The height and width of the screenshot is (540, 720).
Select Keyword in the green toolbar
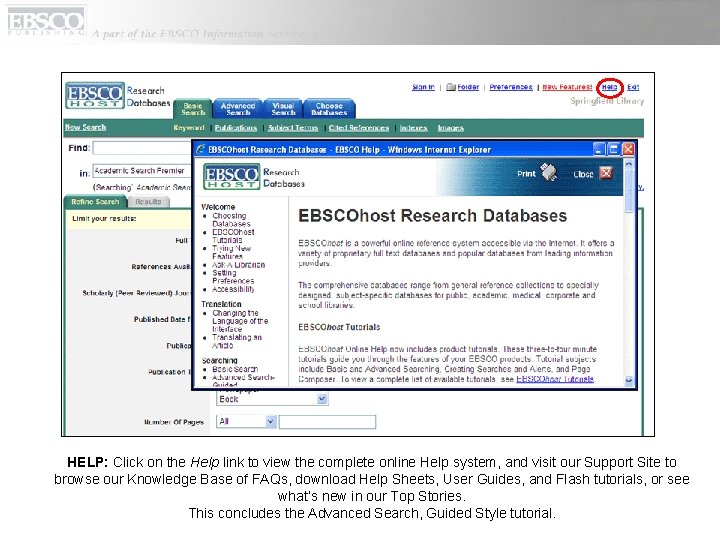[x=189, y=128]
